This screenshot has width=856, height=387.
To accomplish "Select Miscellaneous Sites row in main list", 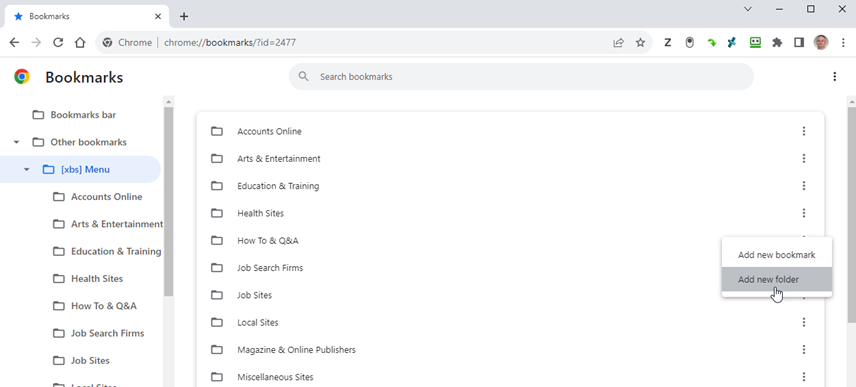I will 510,377.
